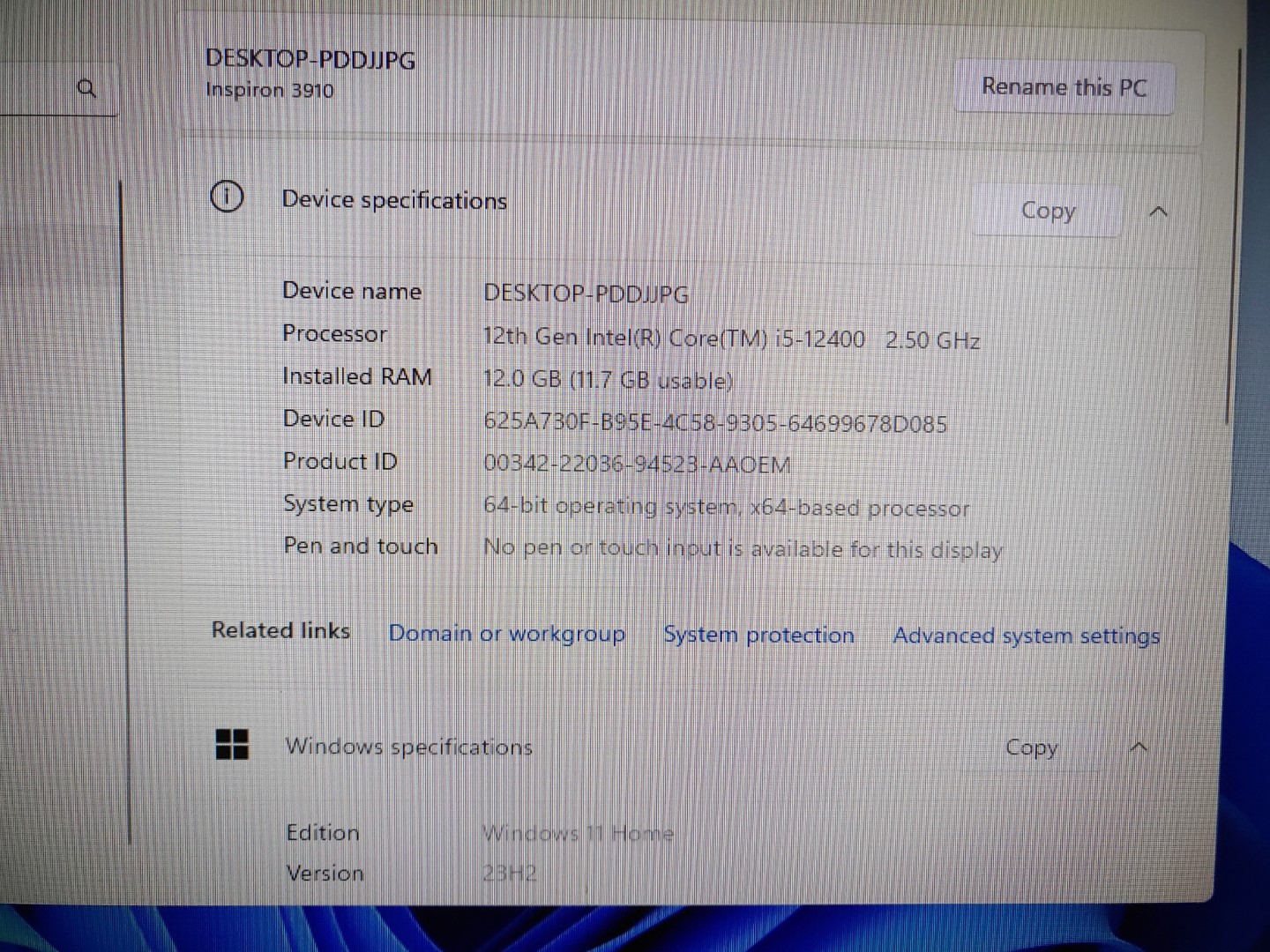Click the Device ID label
The width and height of the screenshot is (1270, 952).
tap(333, 419)
